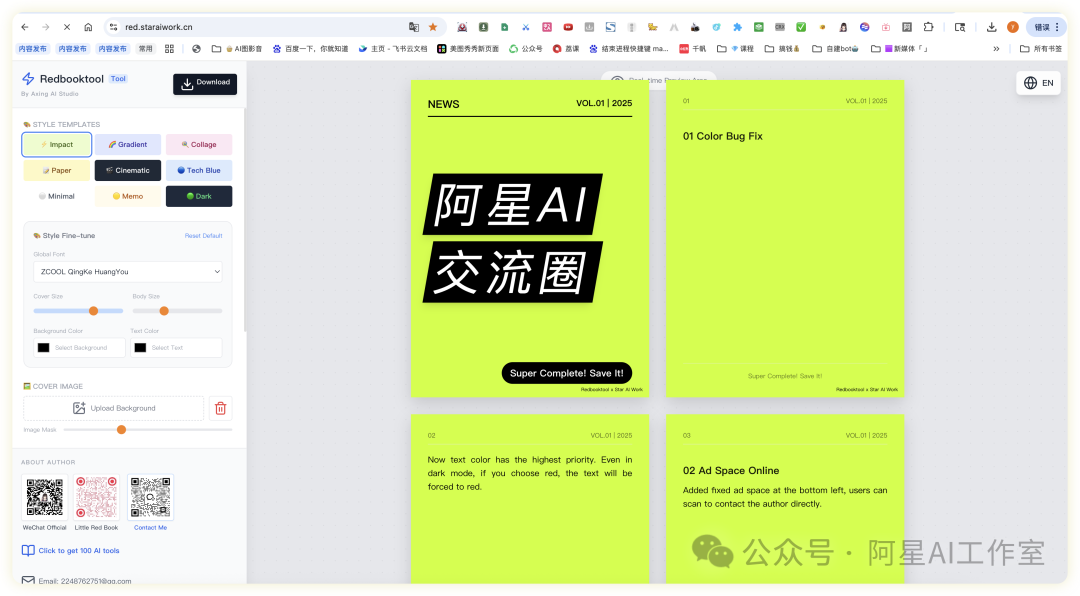
Task: Click Upload Background for cover image
Action: (x=114, y=409)
